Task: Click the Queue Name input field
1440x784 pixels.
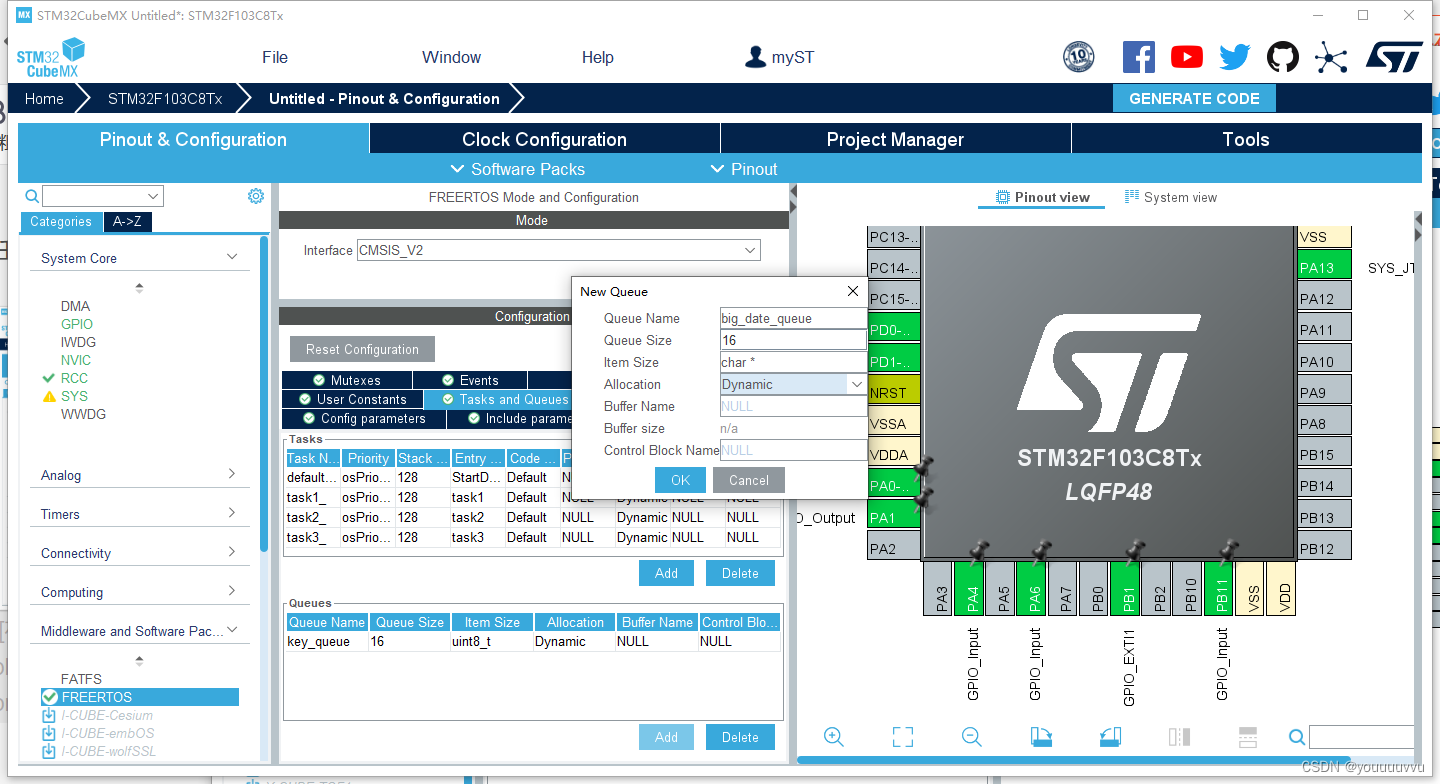Action: click(793, 318)
